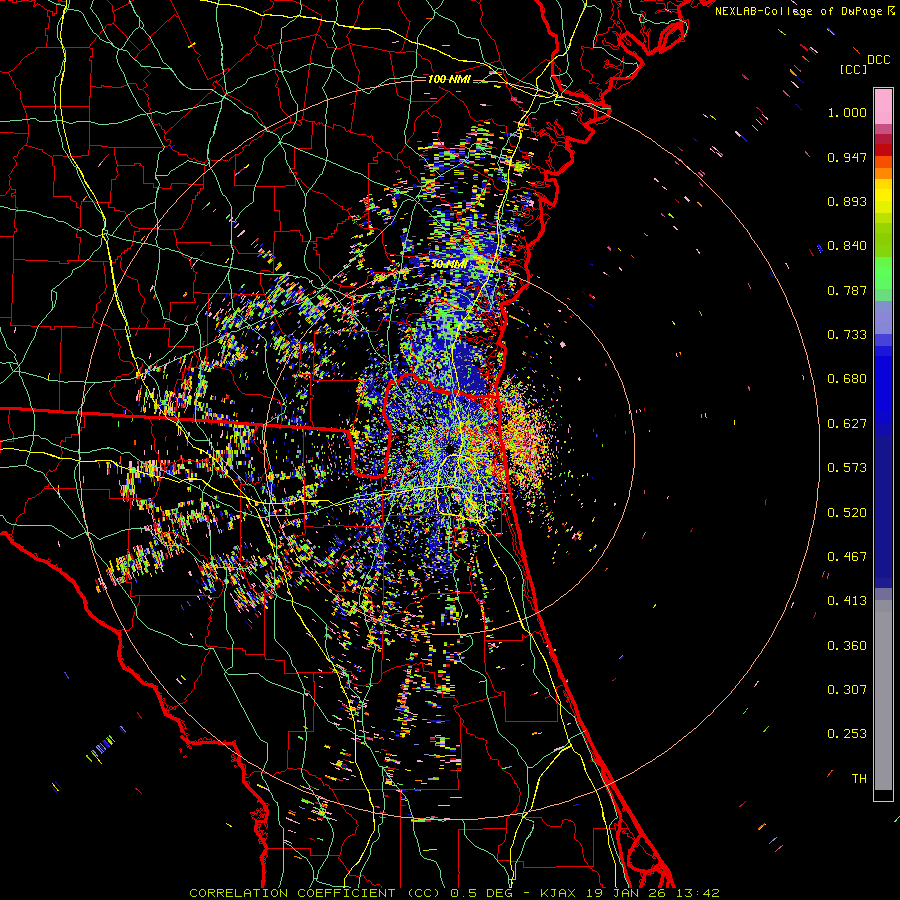The image size is (900, 900).
Task: Select the 50 NMI range ring label
Action: (x=449, y=265)
